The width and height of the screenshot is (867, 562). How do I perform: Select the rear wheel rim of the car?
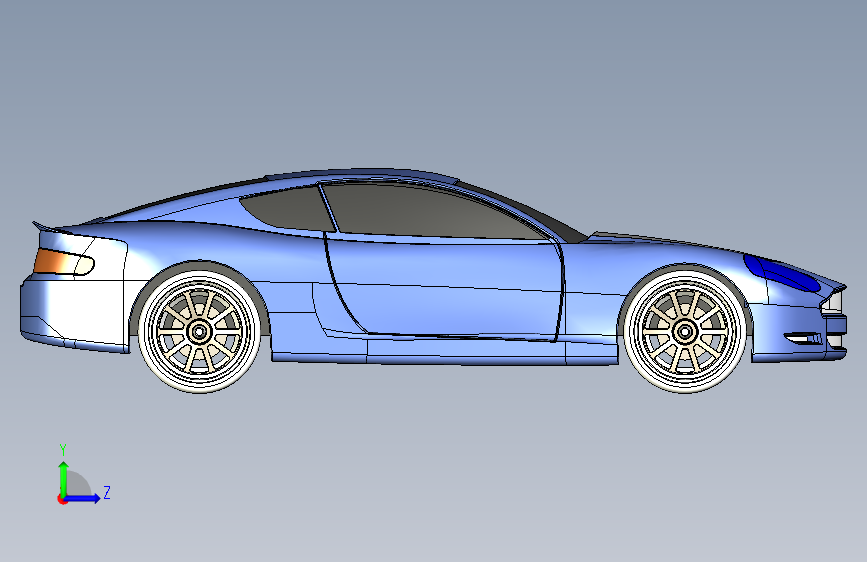[x=199, y=332]
